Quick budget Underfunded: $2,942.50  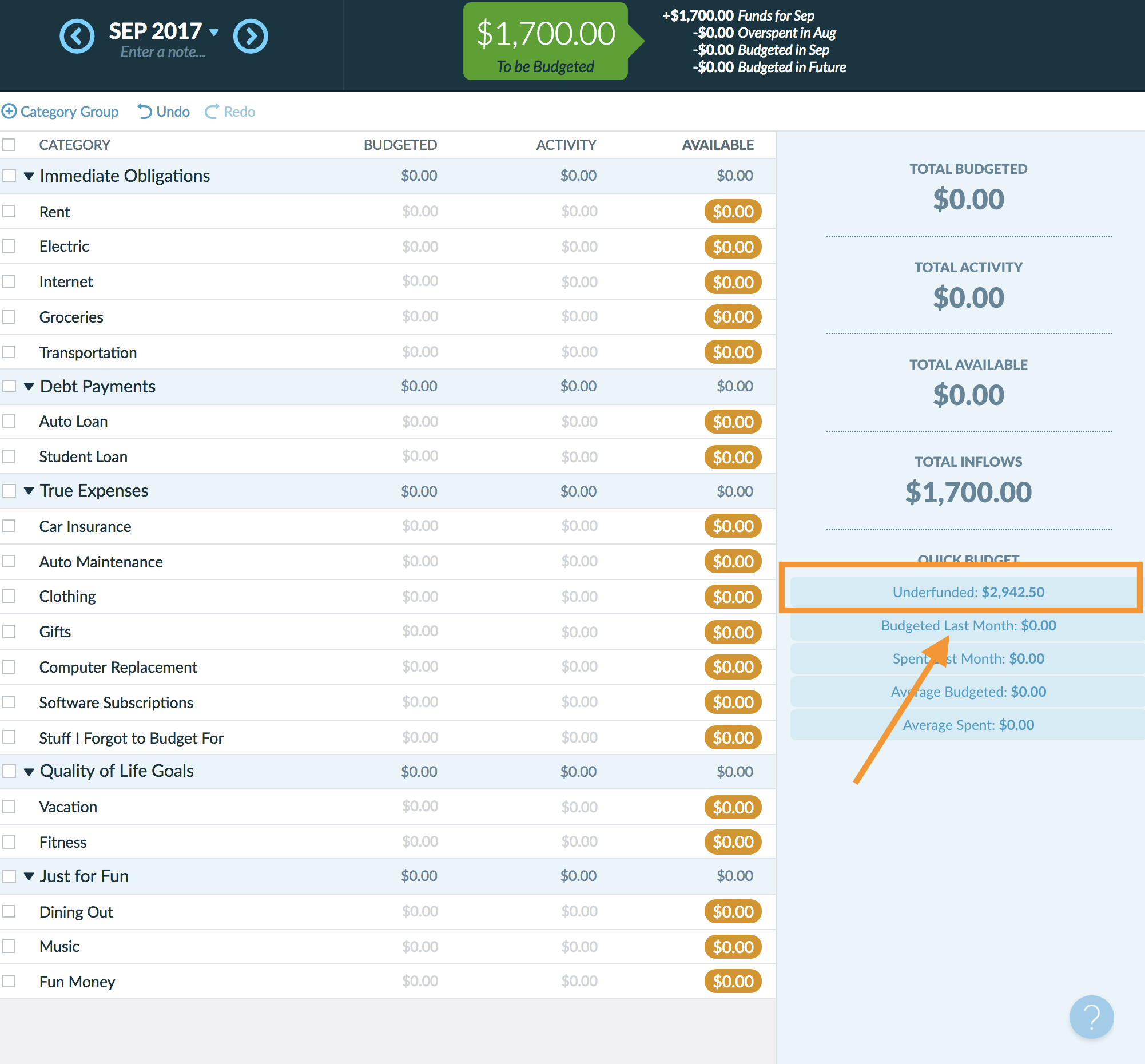[x=967, y=593]
